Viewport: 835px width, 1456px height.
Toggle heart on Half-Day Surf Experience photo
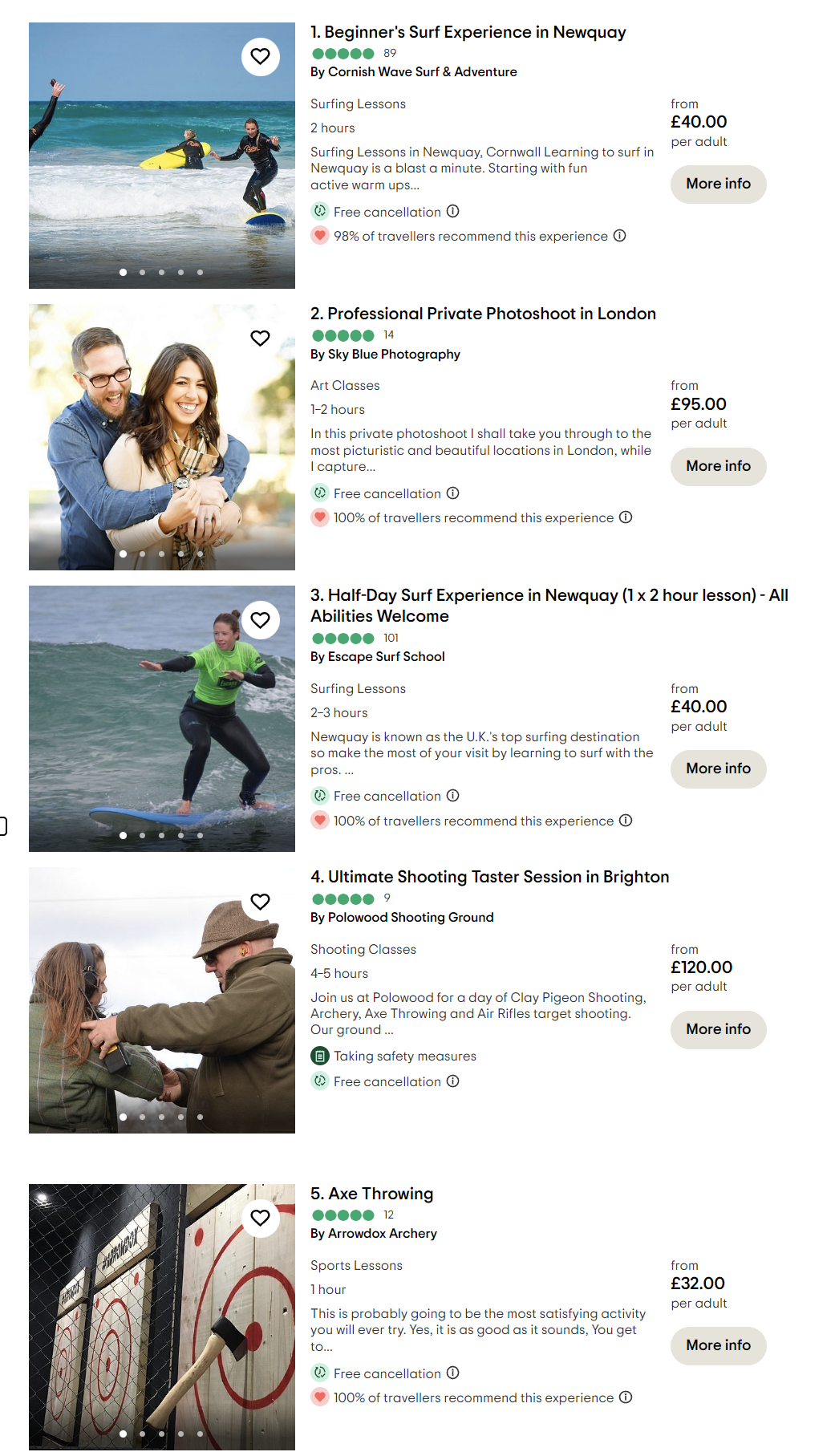point(260,619)
